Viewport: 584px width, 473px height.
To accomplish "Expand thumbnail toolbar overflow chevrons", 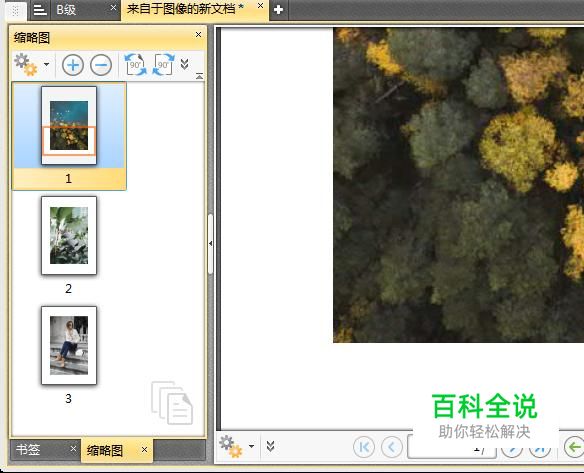I will click(x=184, y=64).
